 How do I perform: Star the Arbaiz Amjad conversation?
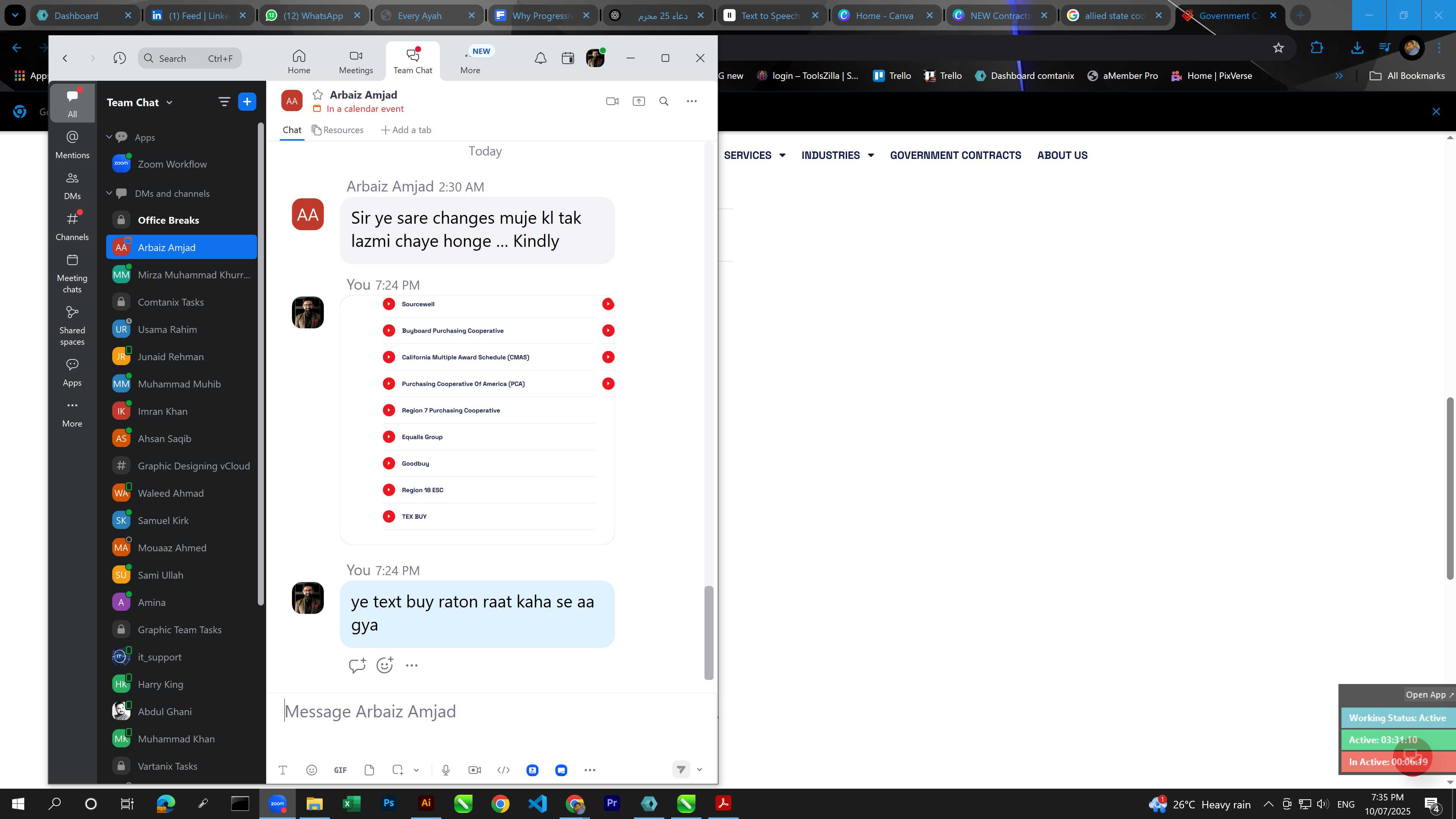[x=318, y=94]
